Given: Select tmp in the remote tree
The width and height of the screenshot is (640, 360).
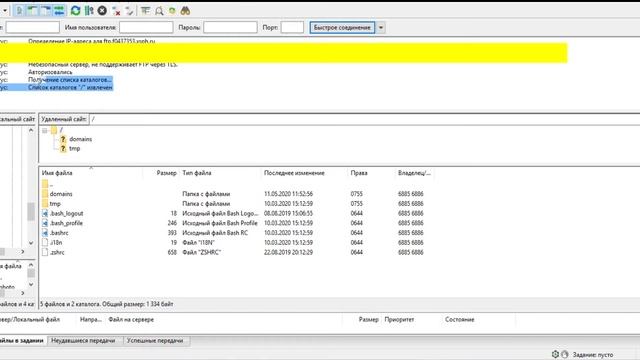Looking at the screenshot, I should click(74, 149).
